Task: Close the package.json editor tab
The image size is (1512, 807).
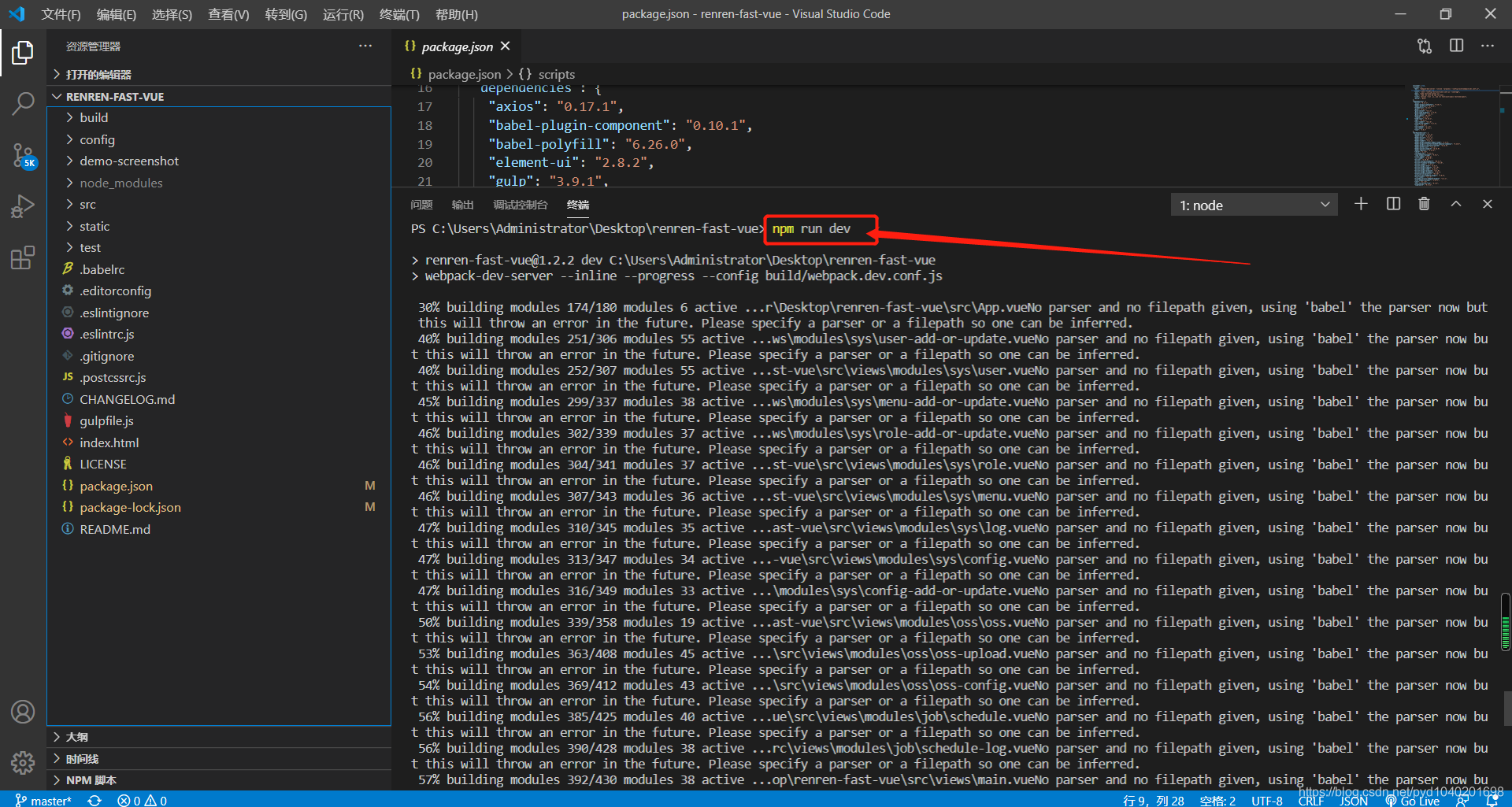Action: 506,46
